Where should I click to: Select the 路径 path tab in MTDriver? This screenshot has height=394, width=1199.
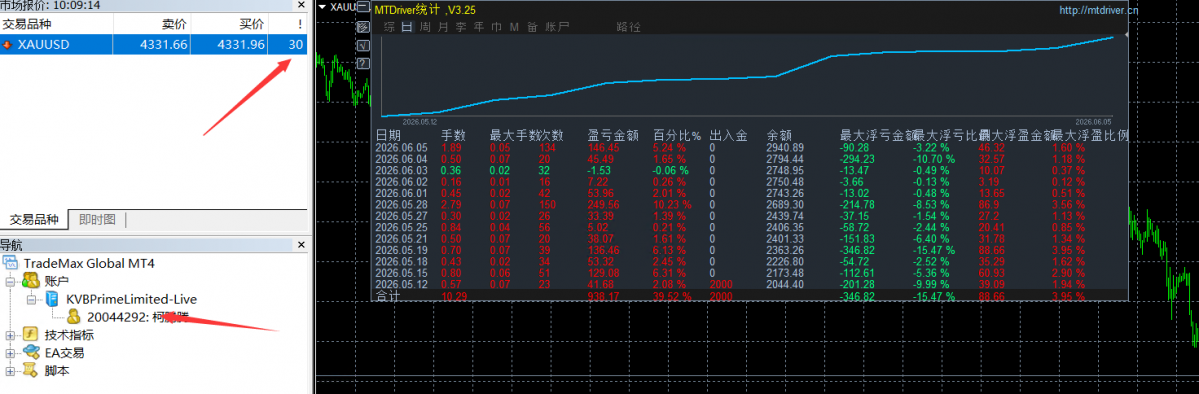629,27
